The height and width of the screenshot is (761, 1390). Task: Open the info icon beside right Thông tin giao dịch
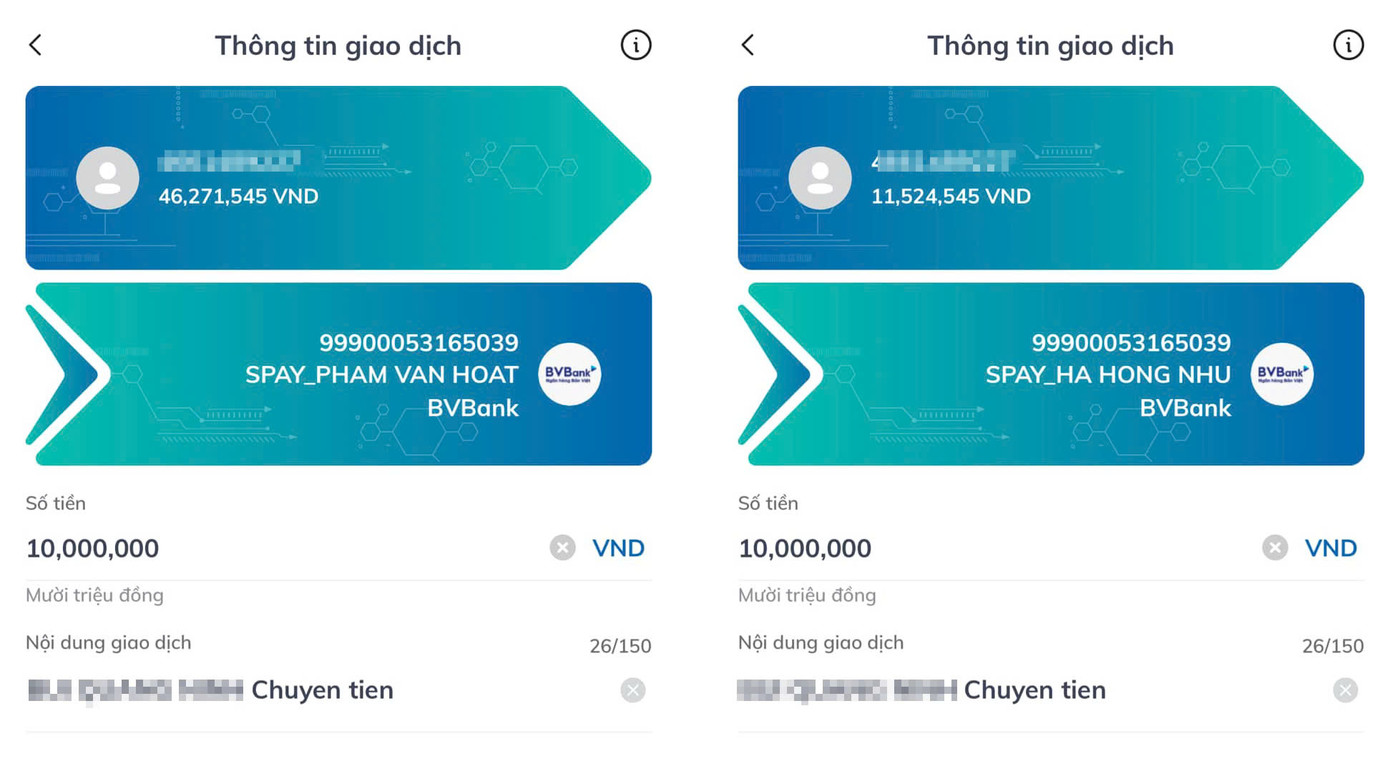pyautogui.click(x=1348, y=44)
